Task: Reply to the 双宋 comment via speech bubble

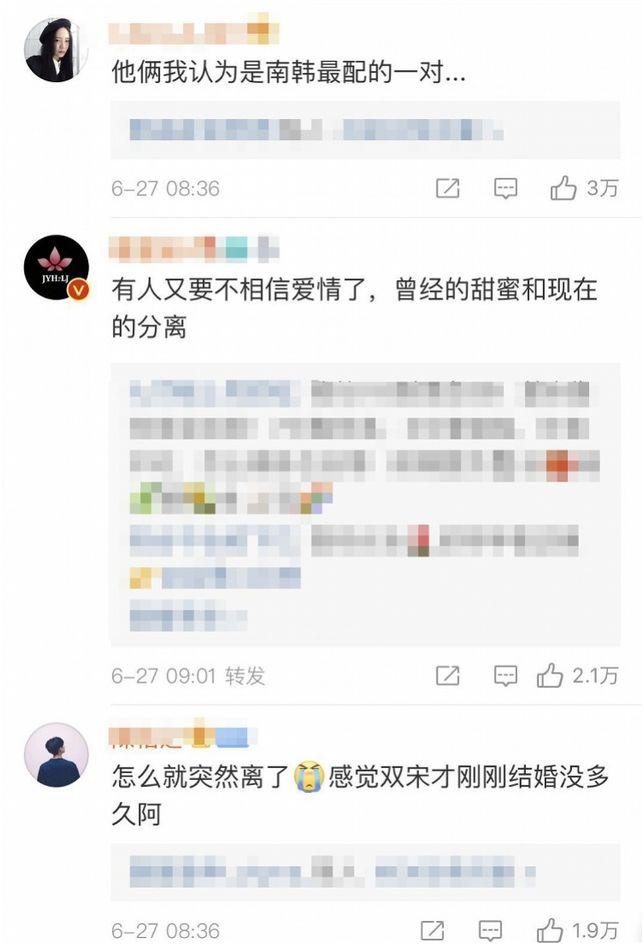Action: tap(490, 931)
